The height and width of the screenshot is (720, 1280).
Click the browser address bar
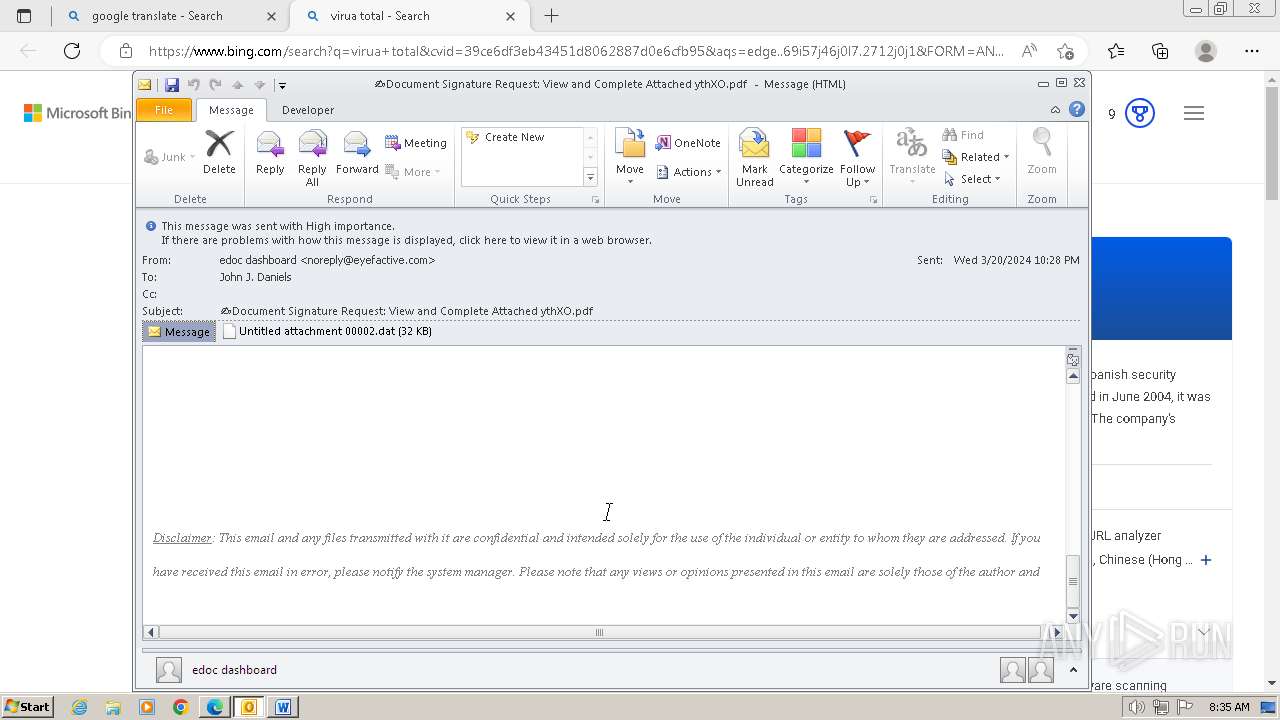tap(575, 51)
